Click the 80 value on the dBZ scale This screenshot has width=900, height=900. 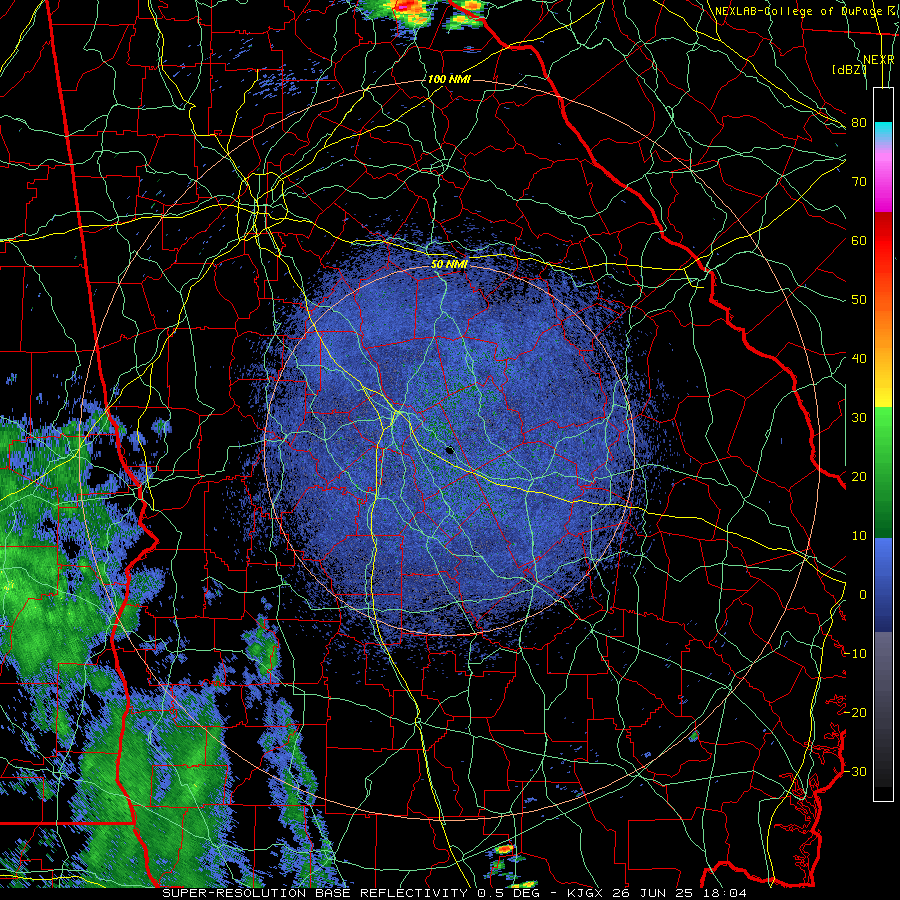(x=859, y=123)
